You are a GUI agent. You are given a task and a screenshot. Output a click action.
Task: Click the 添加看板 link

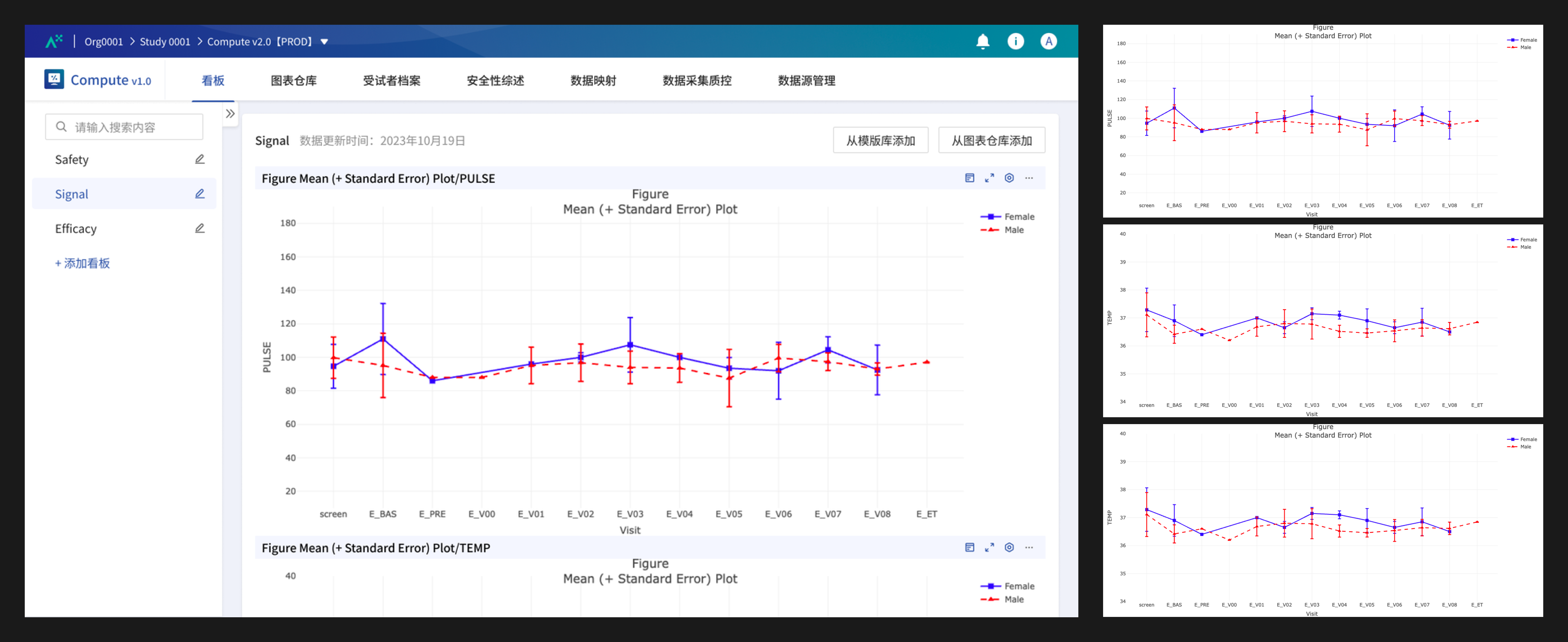[82, 264]
